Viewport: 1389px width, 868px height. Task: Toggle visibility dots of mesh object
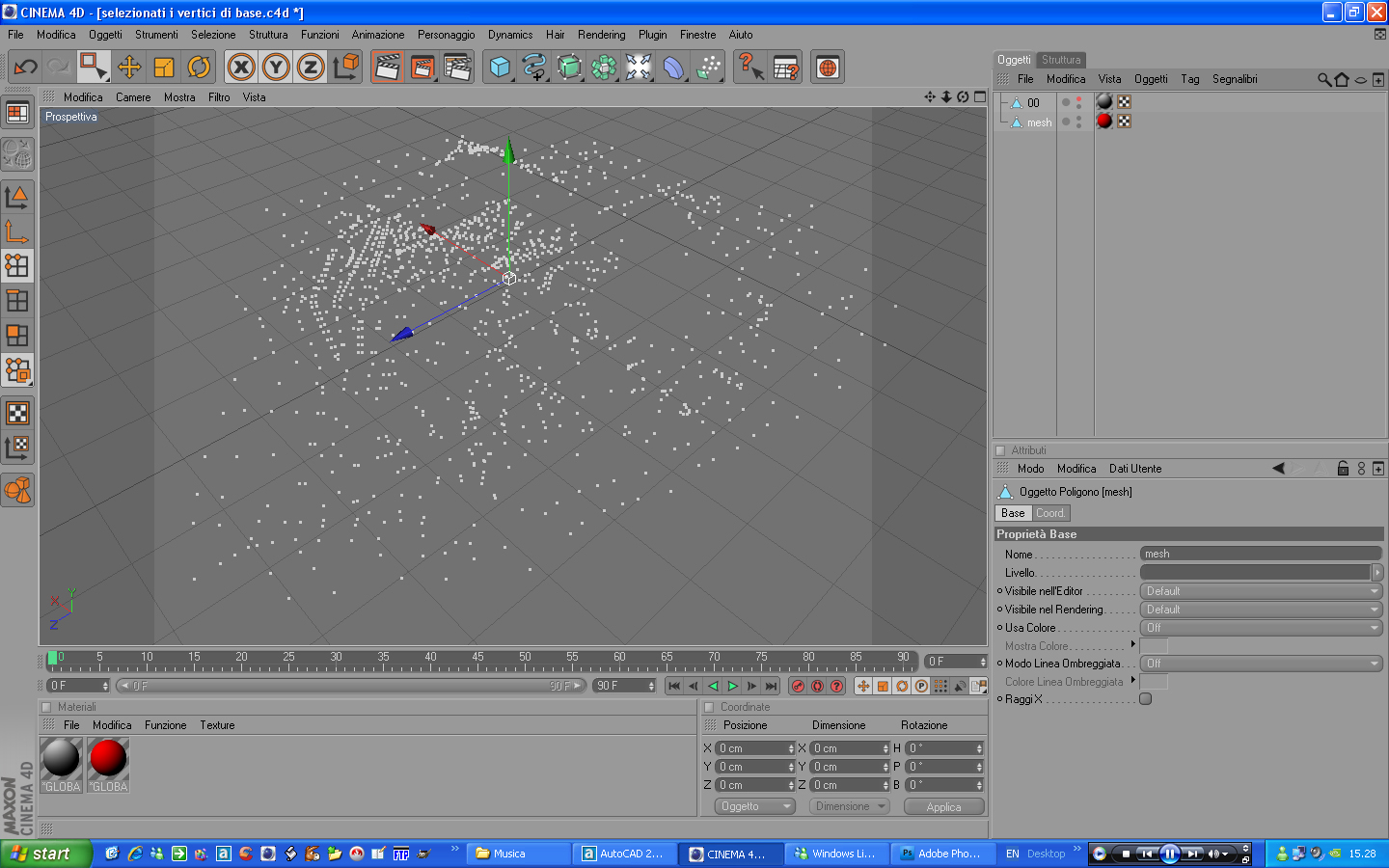1078,122
